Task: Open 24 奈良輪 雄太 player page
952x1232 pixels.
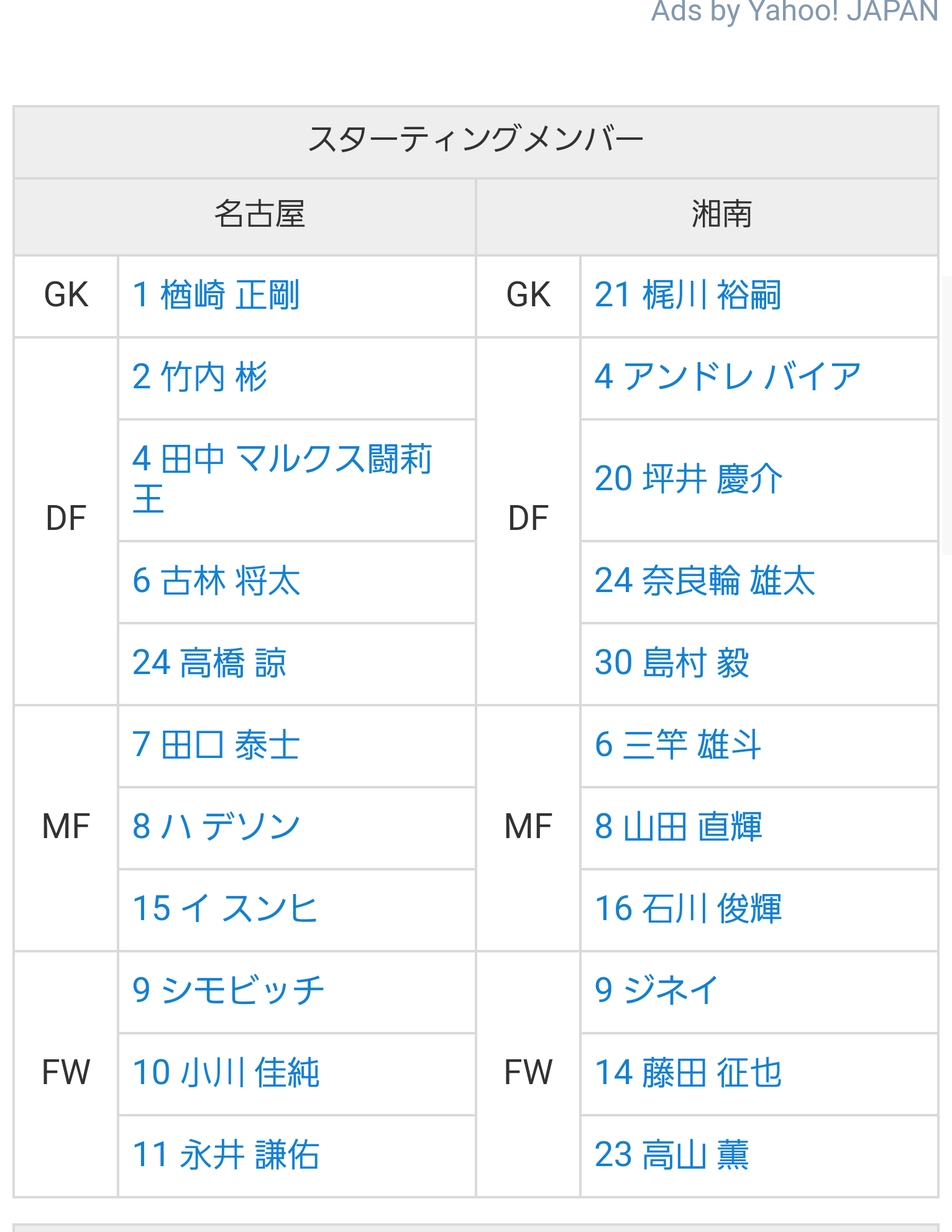Action: click(704, 582)
